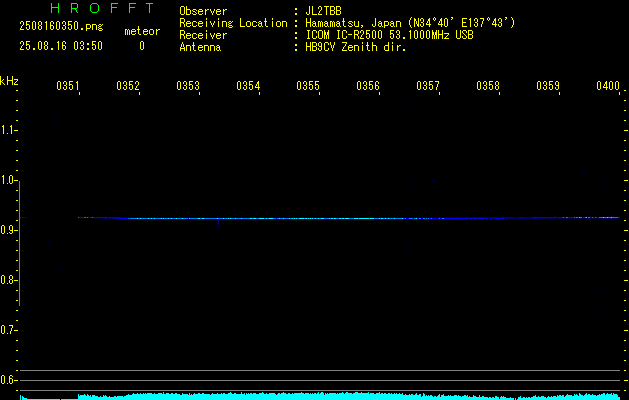Click the kHz axis unit label

pos(9,81)
